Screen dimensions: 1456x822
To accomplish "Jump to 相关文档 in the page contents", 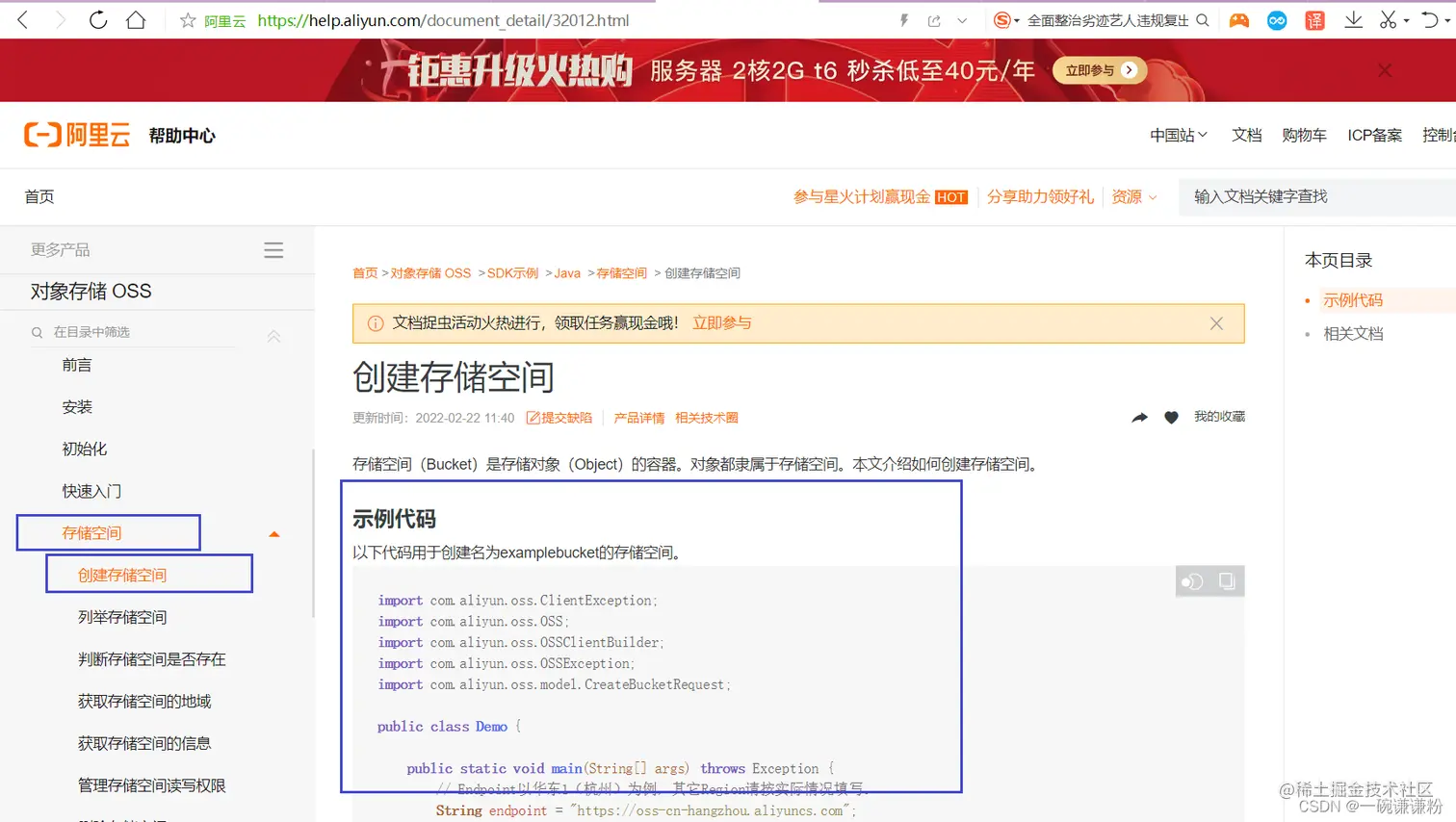I will [1353, 334].
